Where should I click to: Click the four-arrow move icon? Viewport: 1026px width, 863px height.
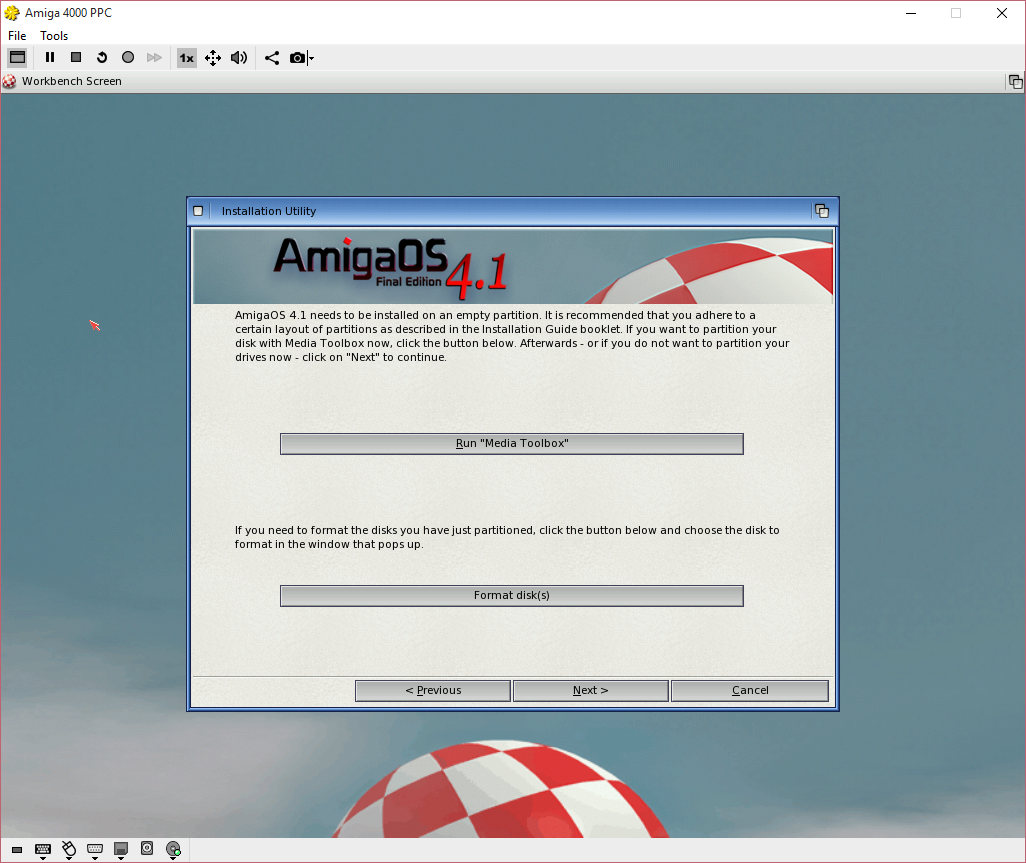[x=213, y=58]
